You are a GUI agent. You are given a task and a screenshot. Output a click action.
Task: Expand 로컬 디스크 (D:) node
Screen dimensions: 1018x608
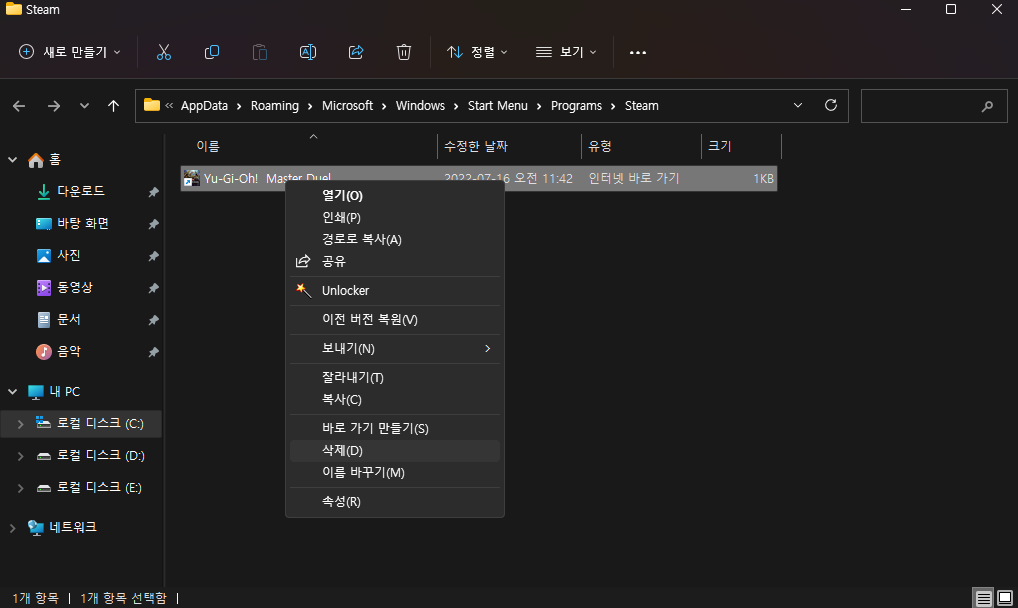[20, 456]
